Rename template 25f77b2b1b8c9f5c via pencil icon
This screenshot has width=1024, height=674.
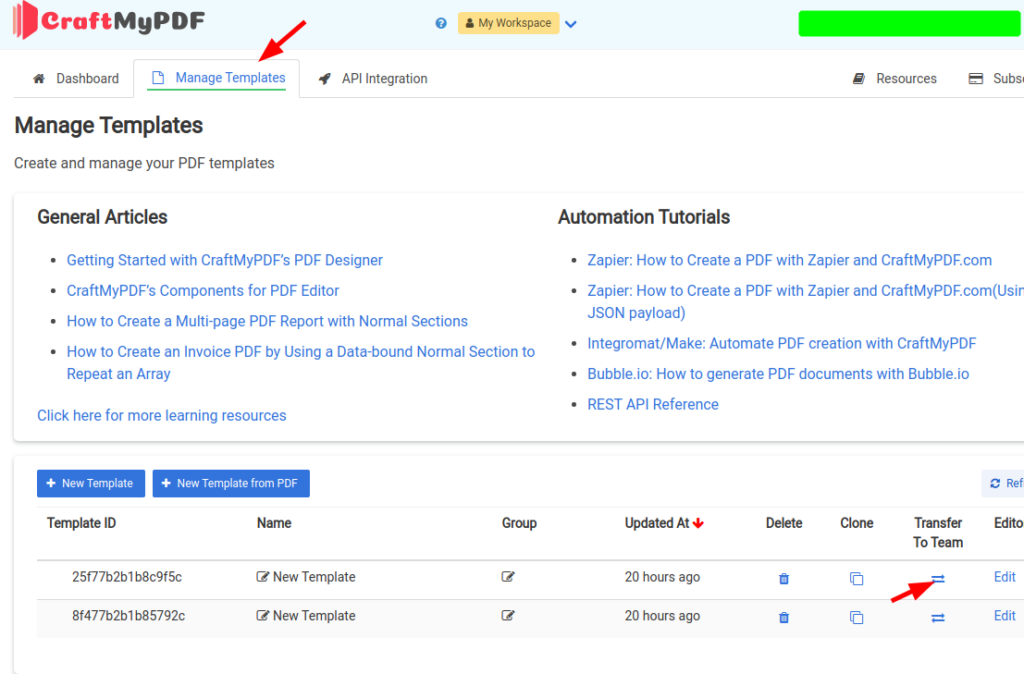click(x=263, y=577)
